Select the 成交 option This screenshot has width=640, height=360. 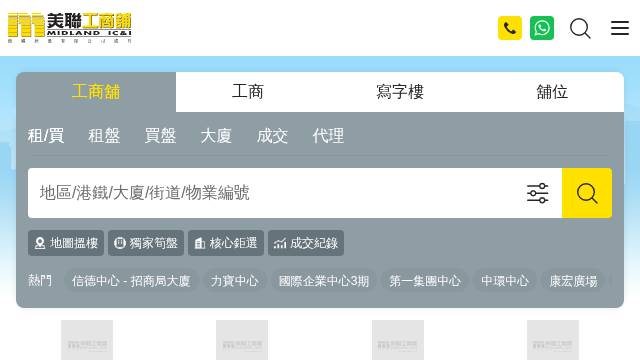(x=272, y=136)
